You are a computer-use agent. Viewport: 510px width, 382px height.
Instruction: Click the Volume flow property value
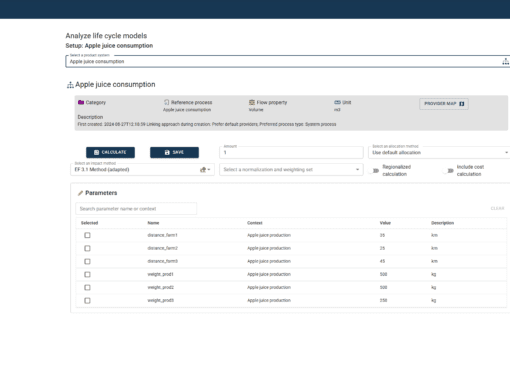256,110
